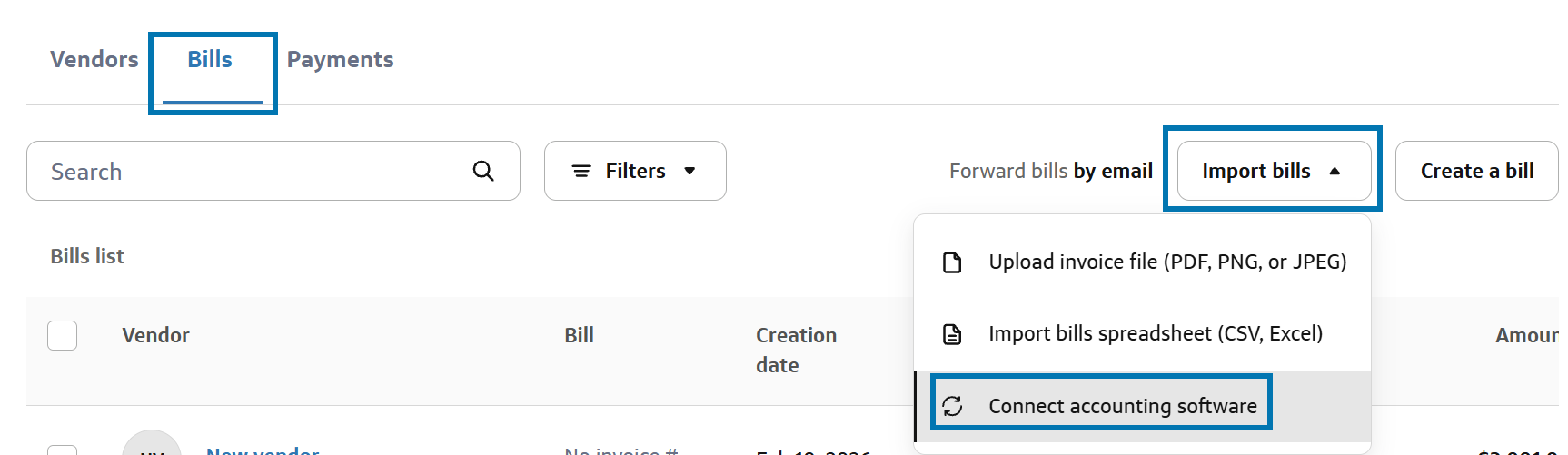The width and height of the screenshot is (1568, 455).
Task: Open the Payments tab
Action: [340, 60]
